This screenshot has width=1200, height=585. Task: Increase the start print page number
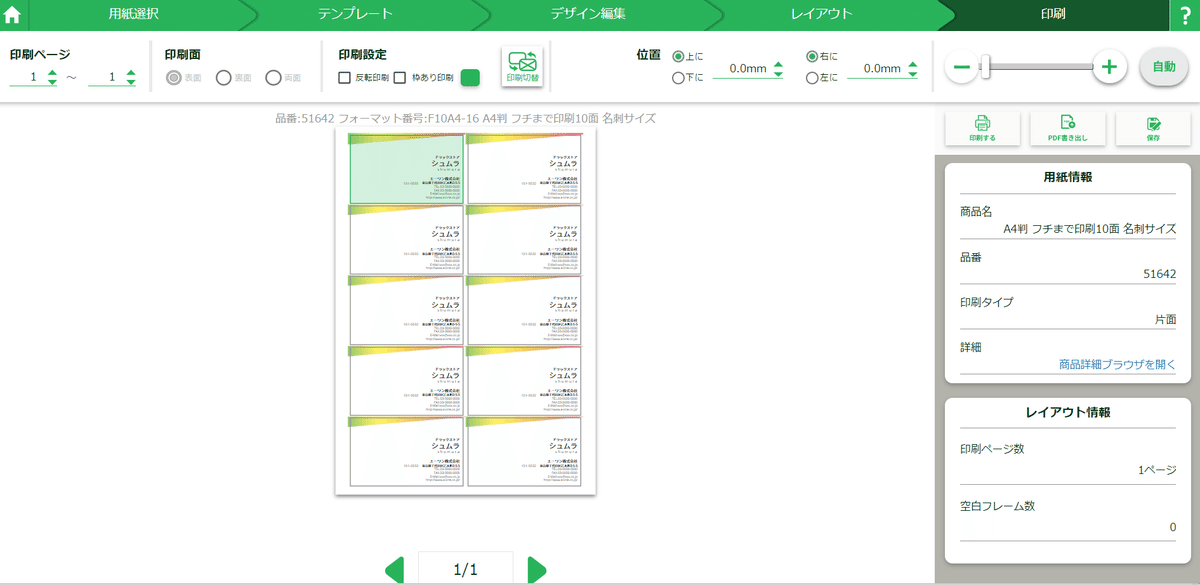[52, 72]
